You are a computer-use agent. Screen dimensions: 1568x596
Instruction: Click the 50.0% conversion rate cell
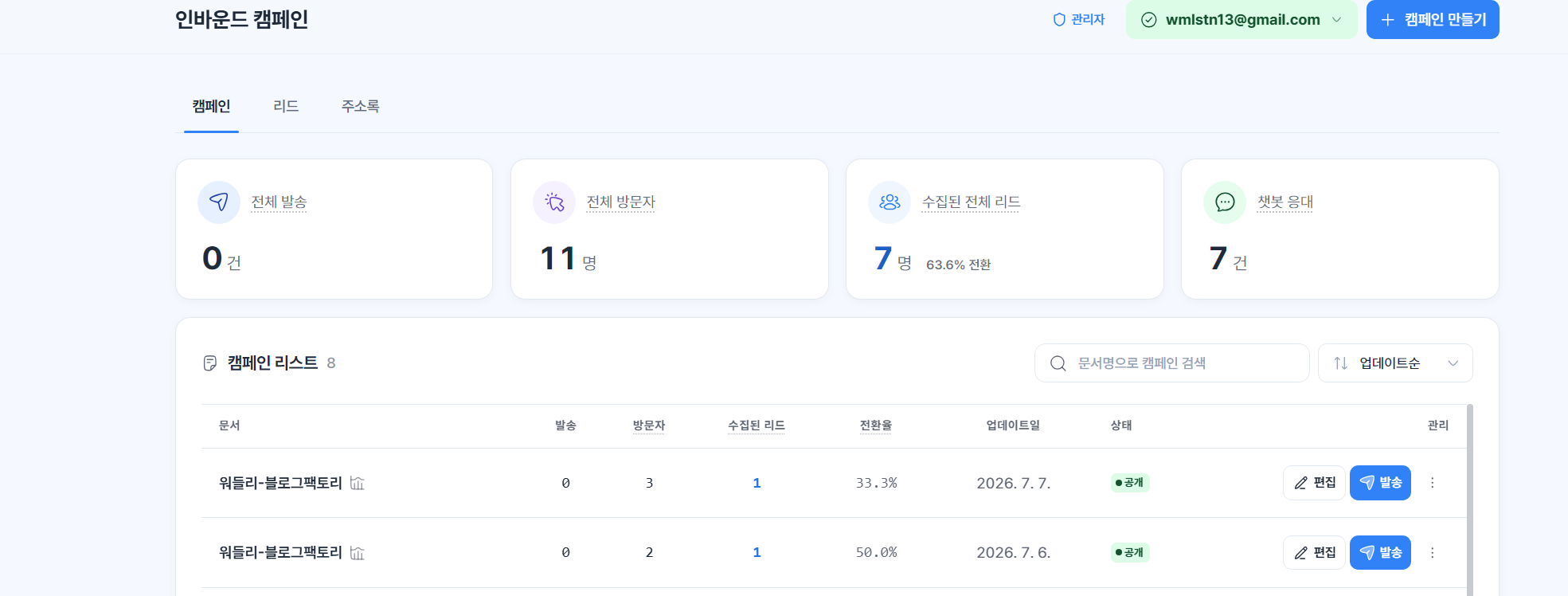click(x=876, y=552)
